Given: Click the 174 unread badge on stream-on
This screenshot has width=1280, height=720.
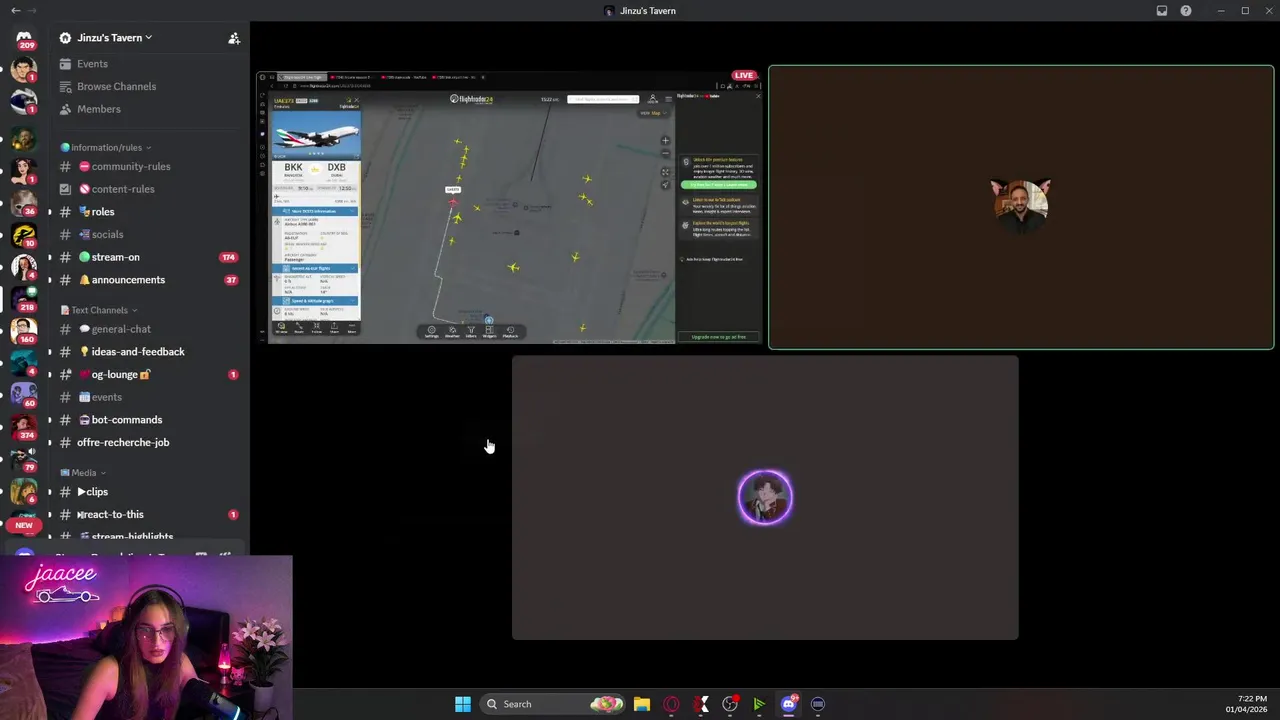Looking at the screenshot, I should pos(229,257).
